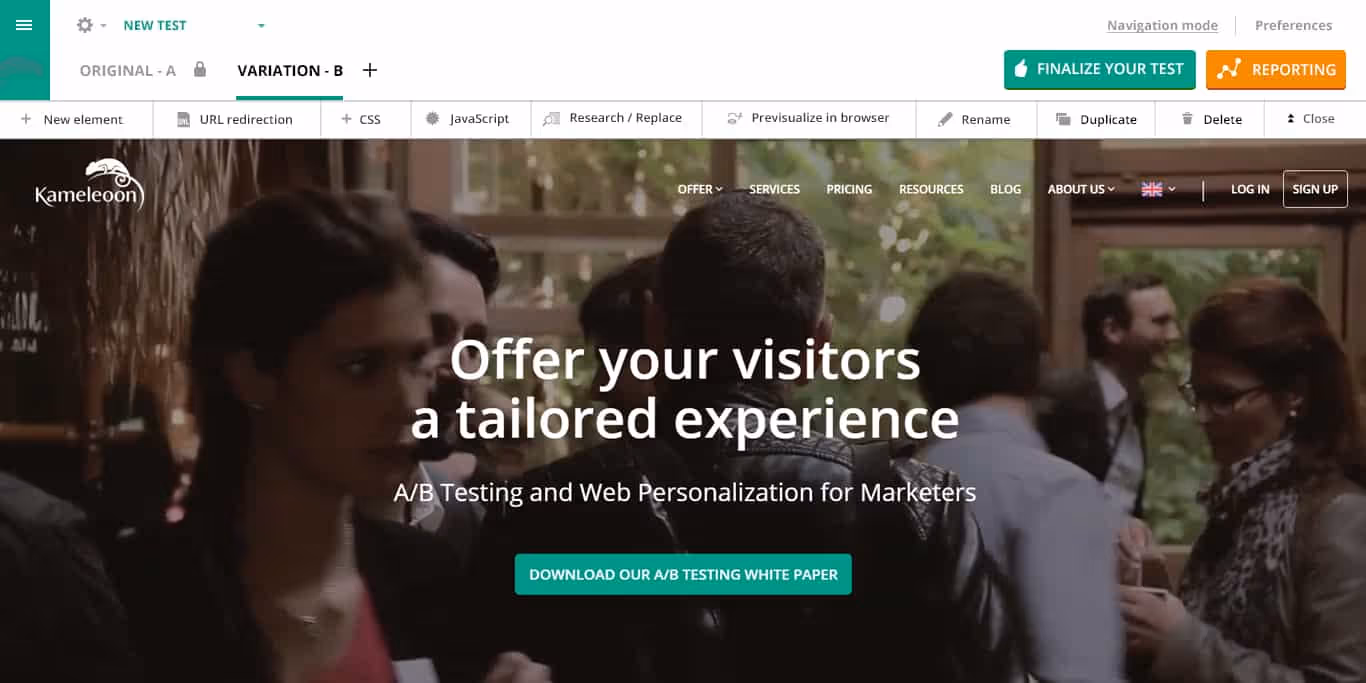Select the Rename pencil option
This screenshot has width=1366, height=683.
[x=974, y=119]
